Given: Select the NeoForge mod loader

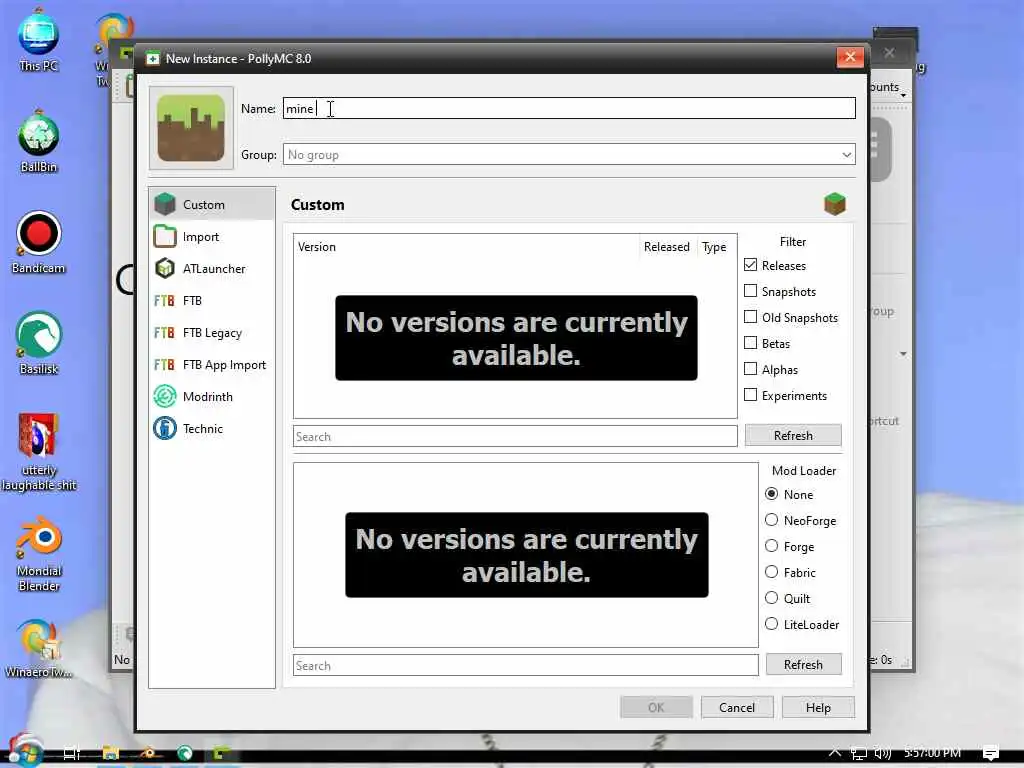Looking at the screenshot, I should click(x=771, y=520).
